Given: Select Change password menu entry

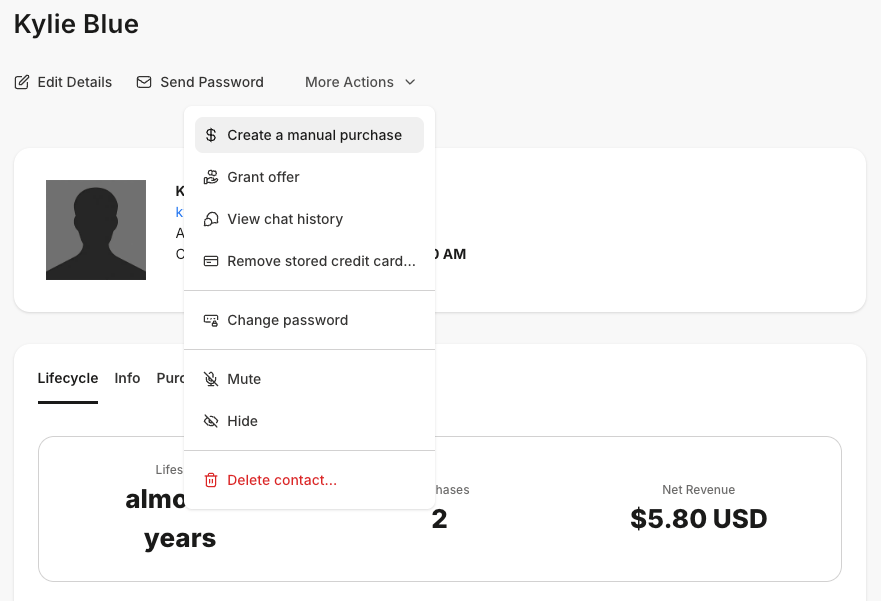Looking at the screenshot, I should click(x=309, y=320).
